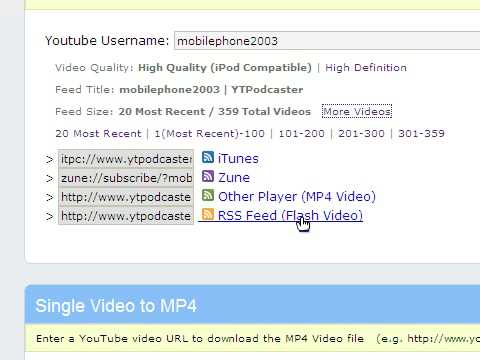Click the purple Zune RSS icon
Viewport: 480px width, 360px height.
click(x=208, y=176)
